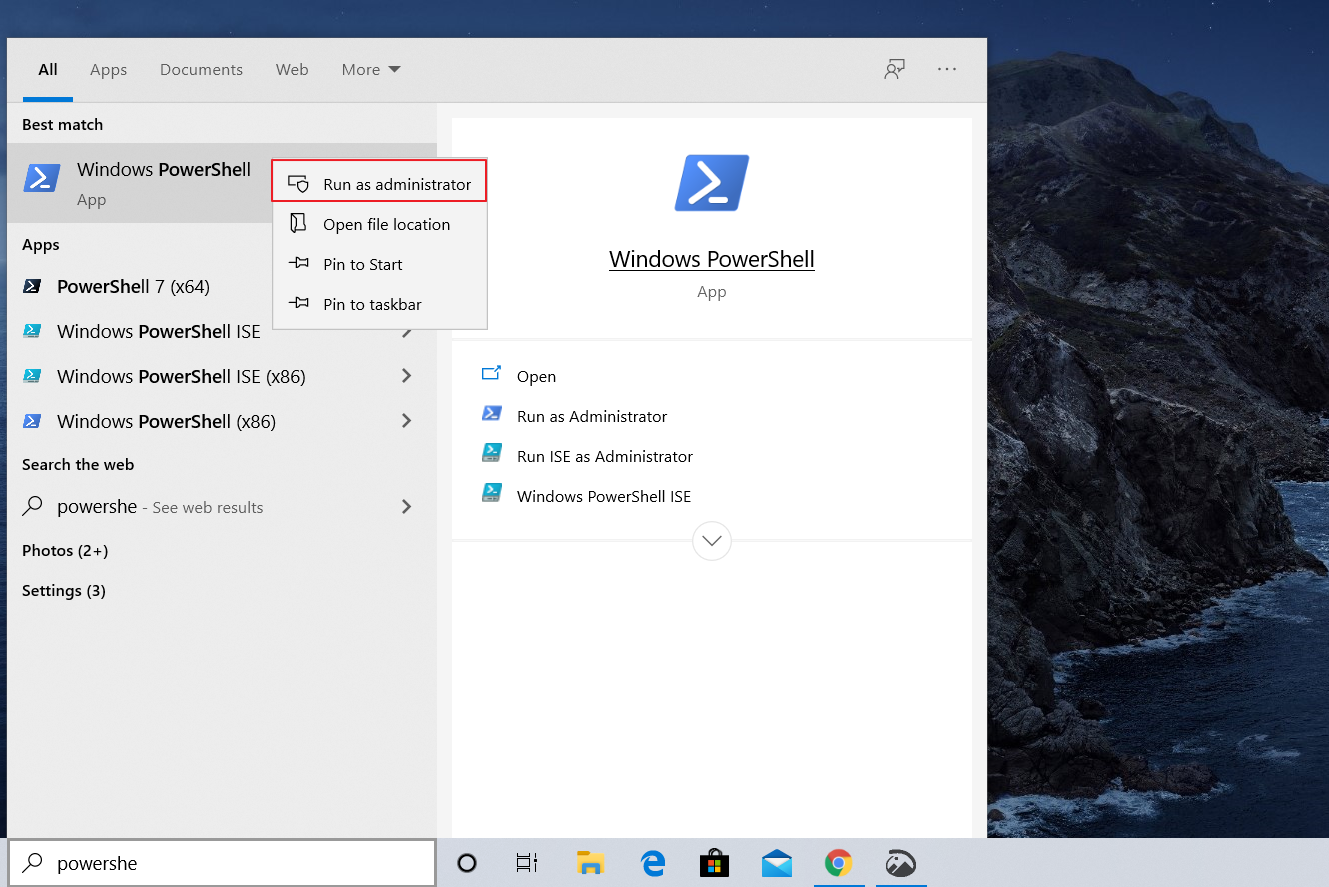Screen dimensions: 1329x887
Task: Launch Google Chrome from taskbar
Action: pos(838,863)
